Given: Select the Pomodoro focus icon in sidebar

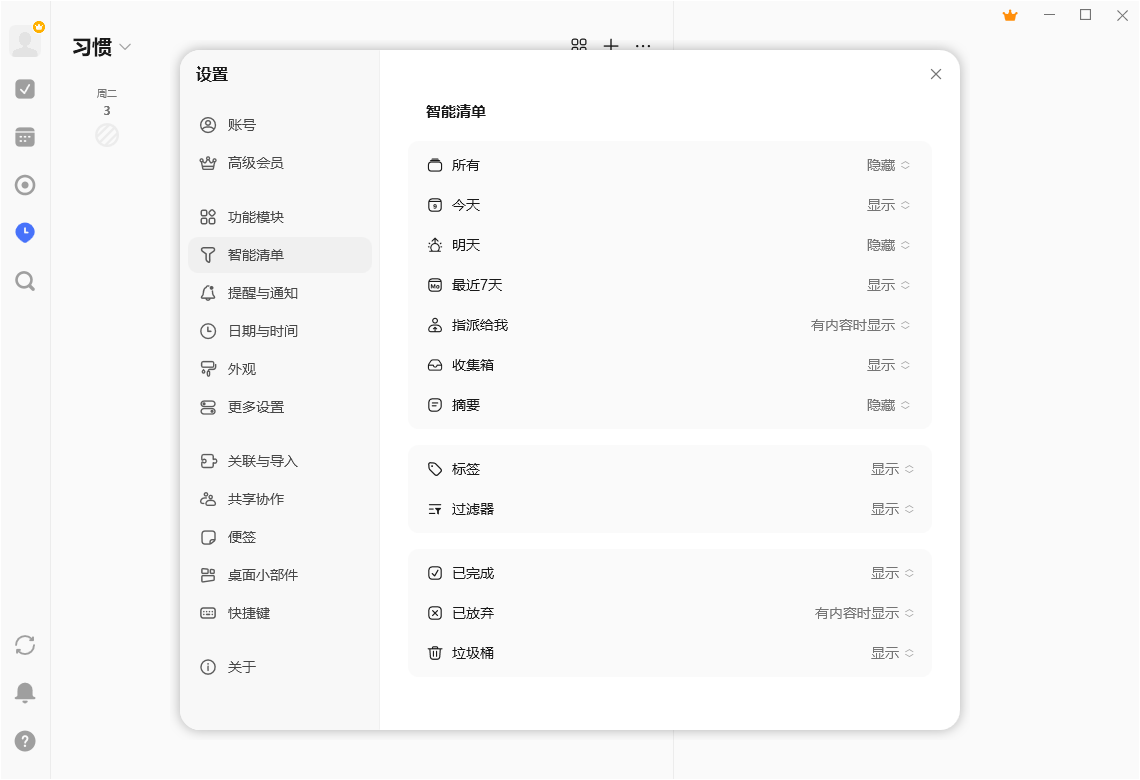Looking at the screenshot, I should click(x=24, y=184).
